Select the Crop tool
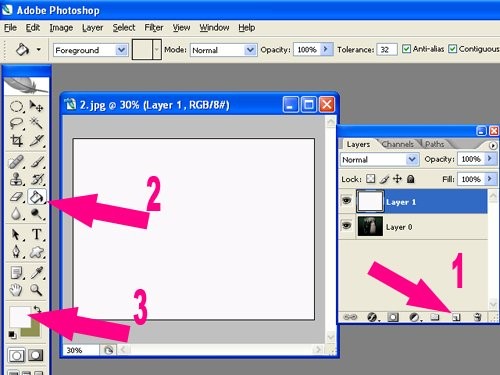Image resolution: width=500 pixels, height=375 pixels. click(x=16, y=140)
